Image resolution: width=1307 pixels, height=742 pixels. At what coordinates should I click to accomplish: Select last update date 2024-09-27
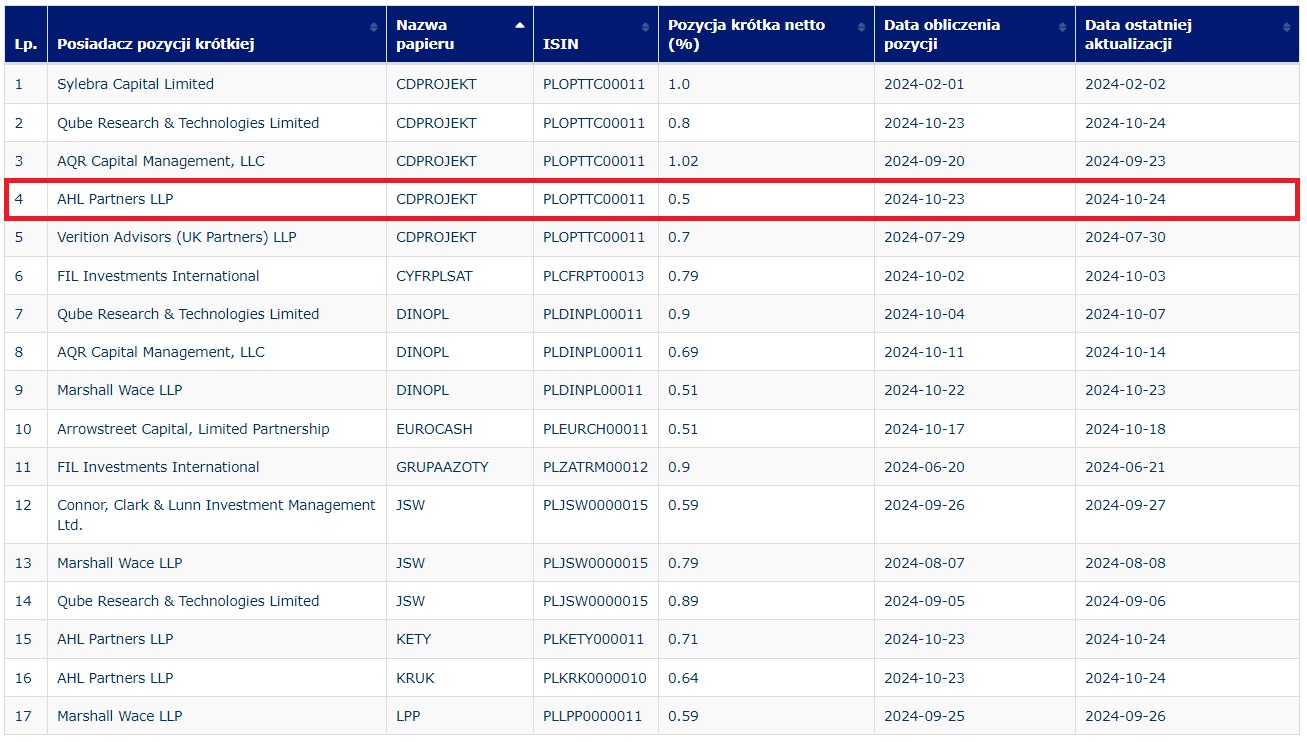coord(1125,505)
